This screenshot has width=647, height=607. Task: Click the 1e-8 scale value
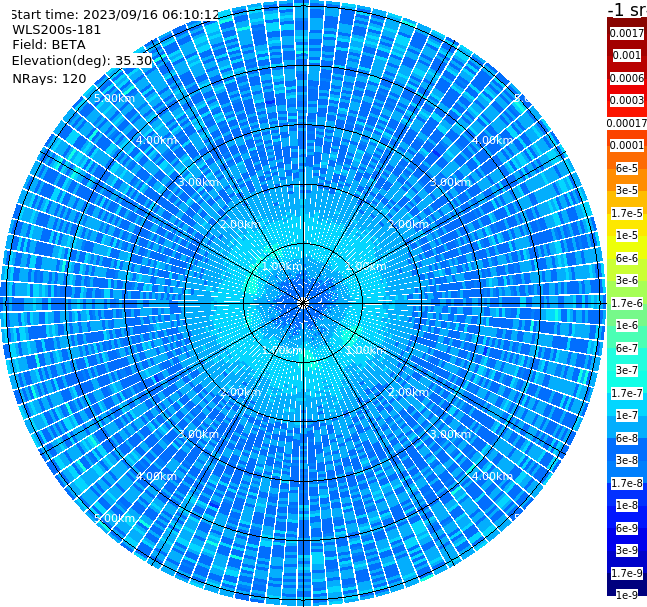coord(627,505)
